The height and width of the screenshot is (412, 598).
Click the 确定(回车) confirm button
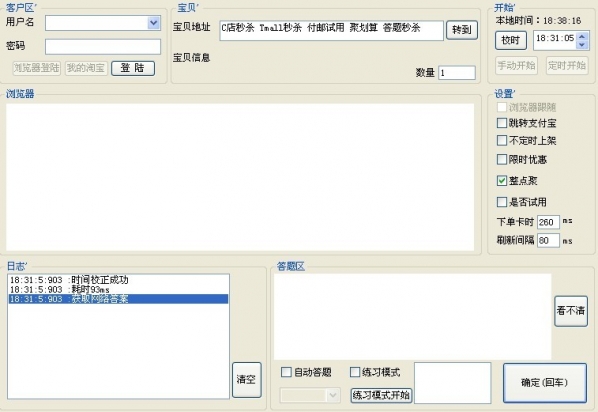545,383
